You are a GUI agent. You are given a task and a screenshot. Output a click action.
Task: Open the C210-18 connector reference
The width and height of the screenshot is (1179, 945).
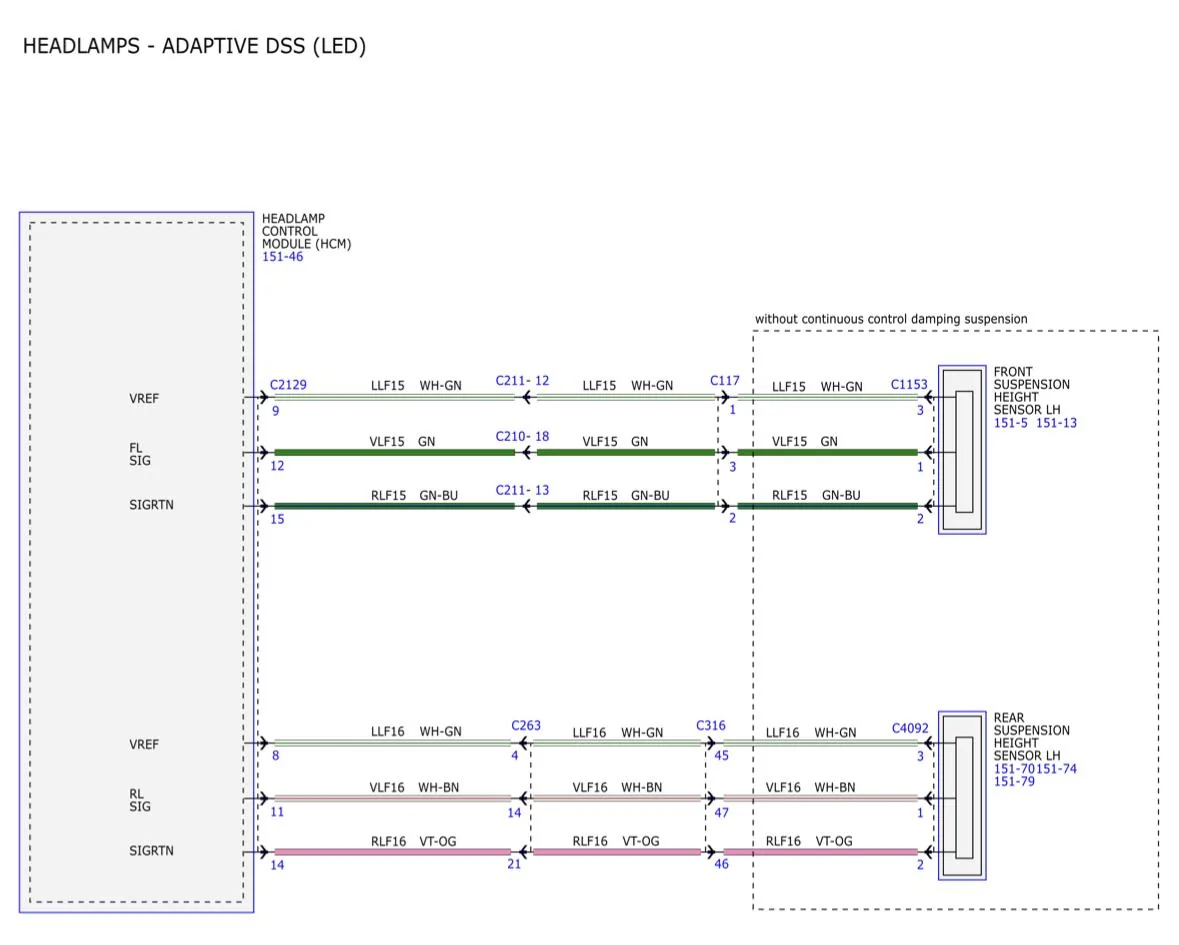click(522, 437)
